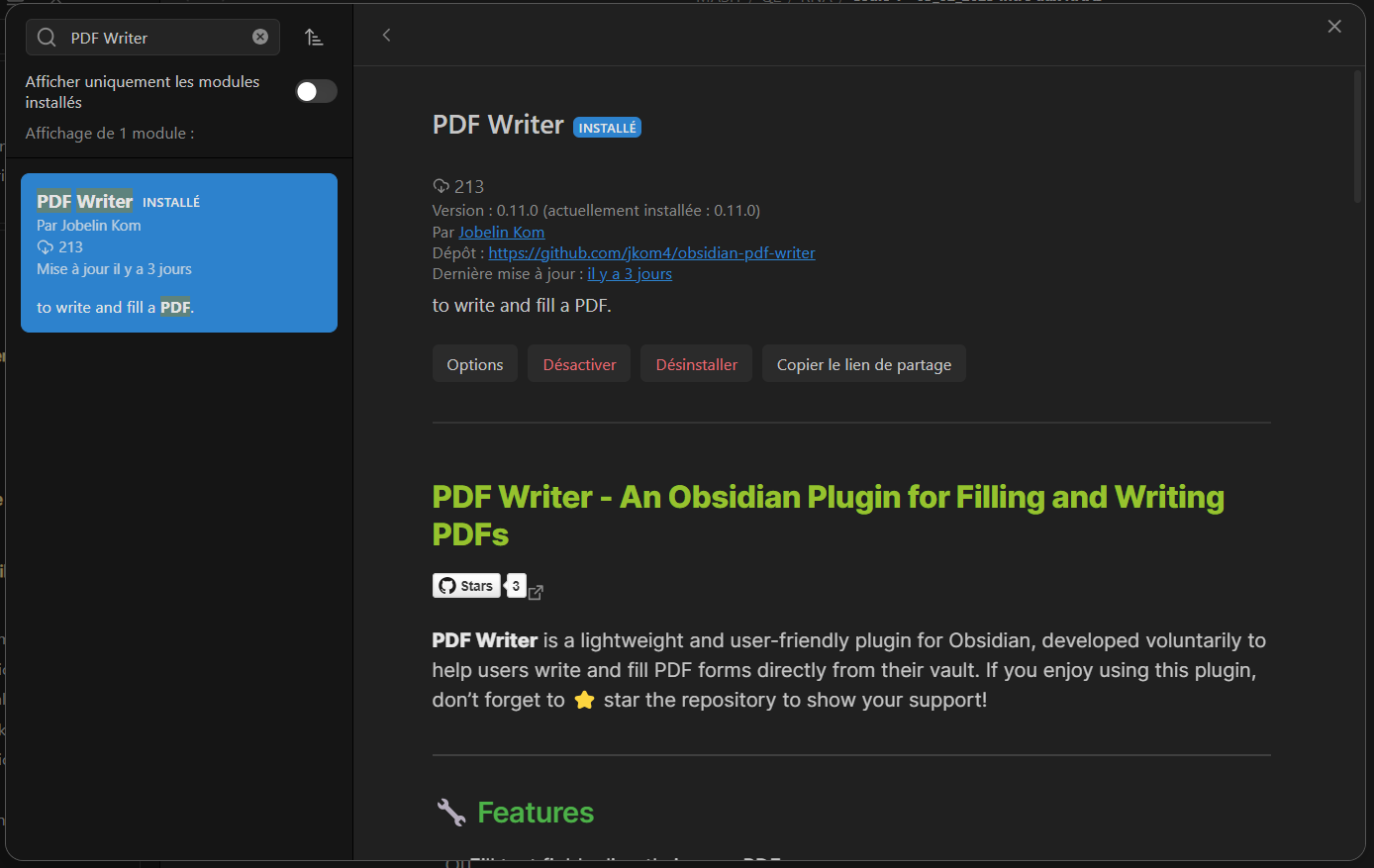Click the external link icon after the Stars badge

pos(536,592)
